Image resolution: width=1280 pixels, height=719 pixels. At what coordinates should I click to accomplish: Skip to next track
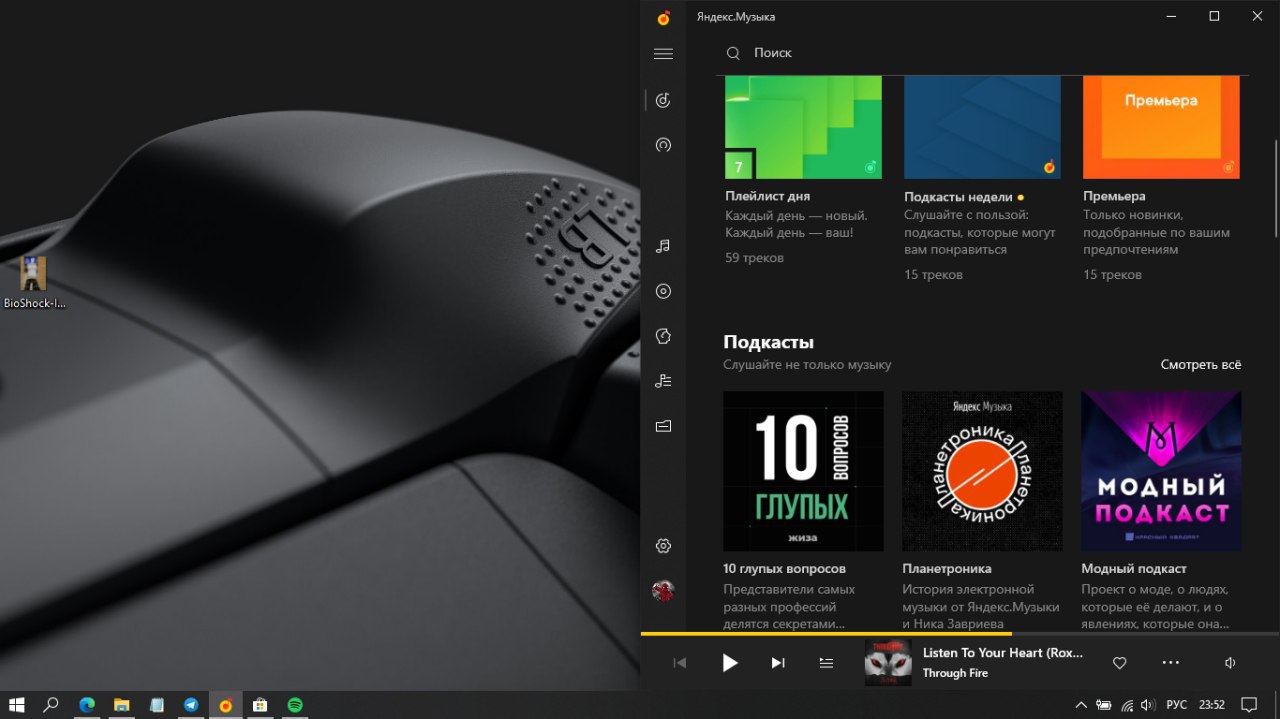point(778,662)
